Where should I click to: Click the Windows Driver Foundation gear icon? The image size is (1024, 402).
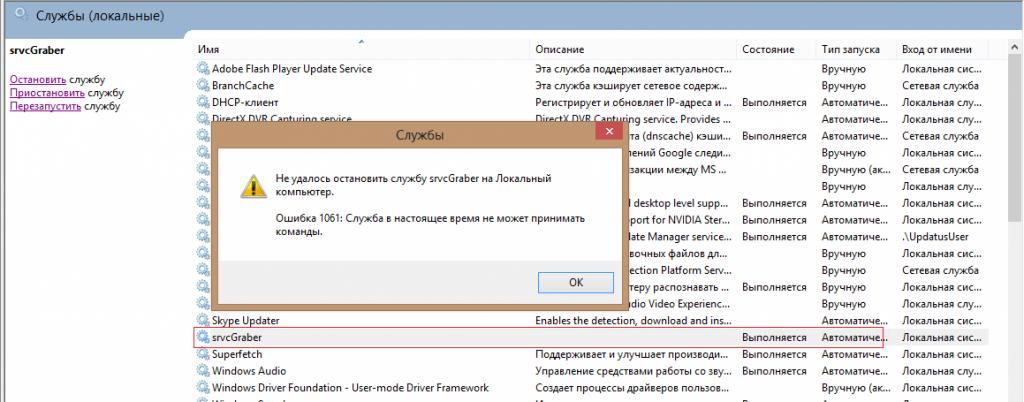pos(203,388)
